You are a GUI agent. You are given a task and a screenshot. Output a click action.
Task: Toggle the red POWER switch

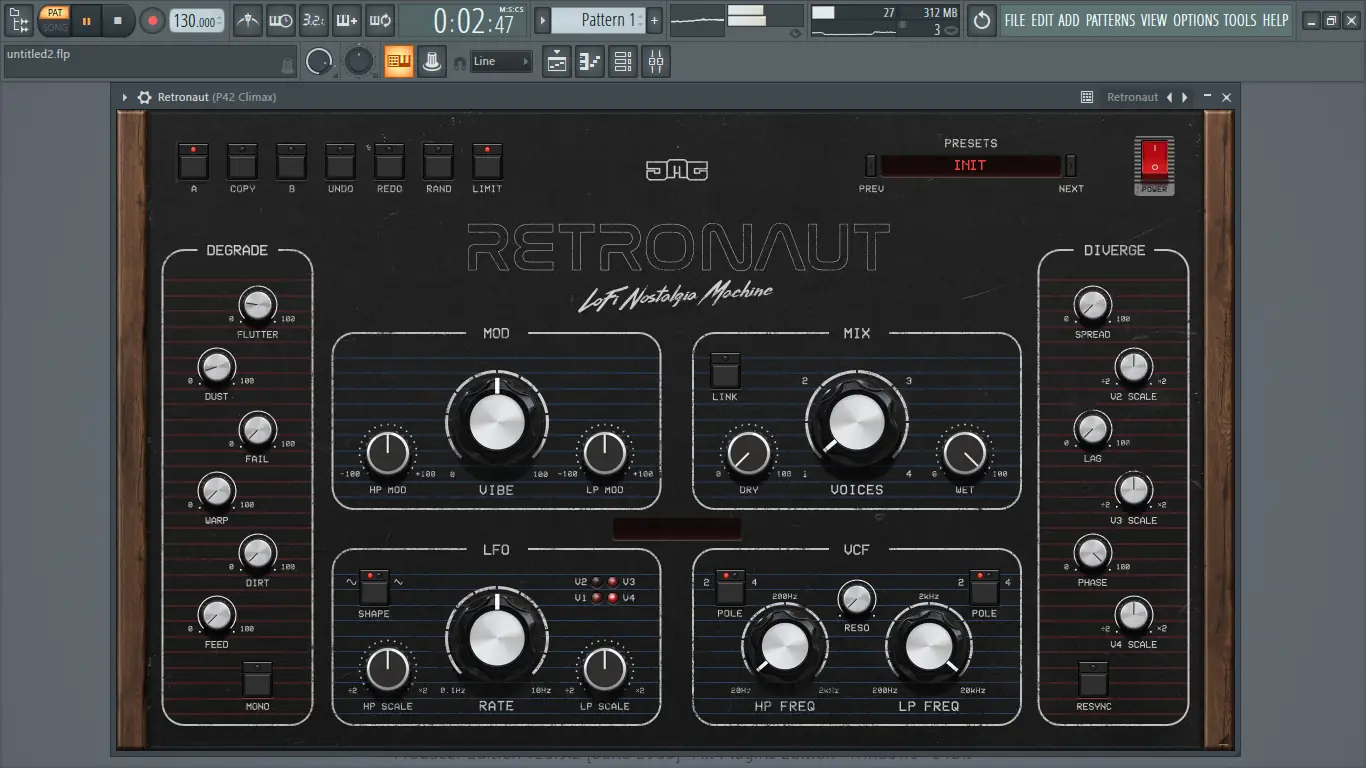[1154, 159]
